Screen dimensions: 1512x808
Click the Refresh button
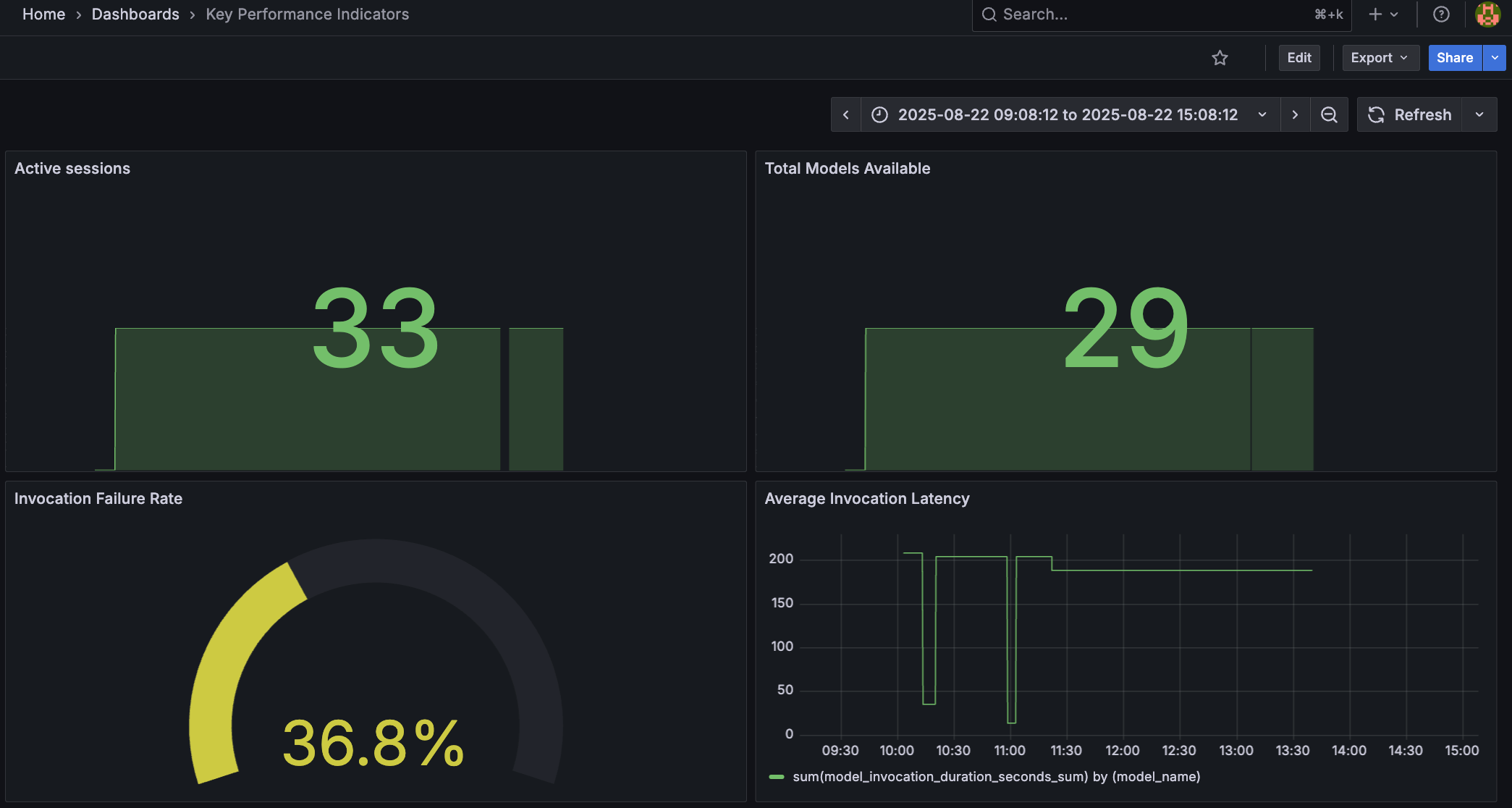tap(1409, 114)
